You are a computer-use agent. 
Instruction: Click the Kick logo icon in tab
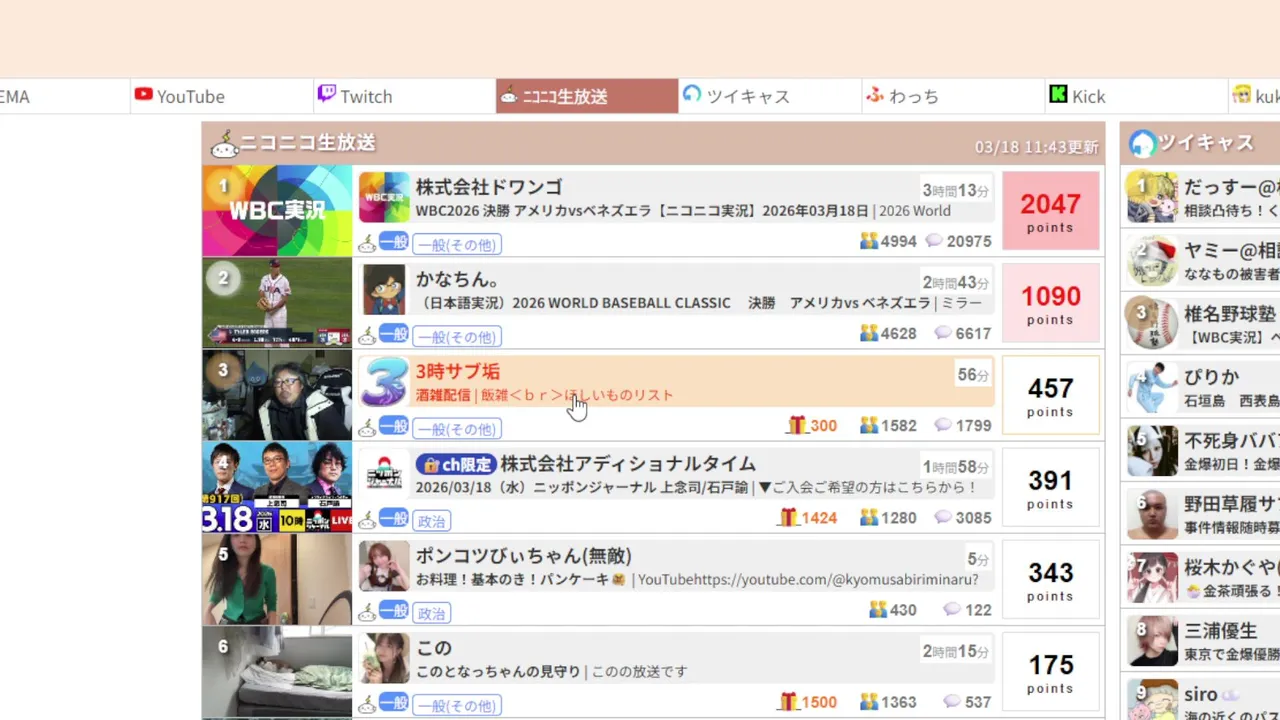click(1058, 95)
